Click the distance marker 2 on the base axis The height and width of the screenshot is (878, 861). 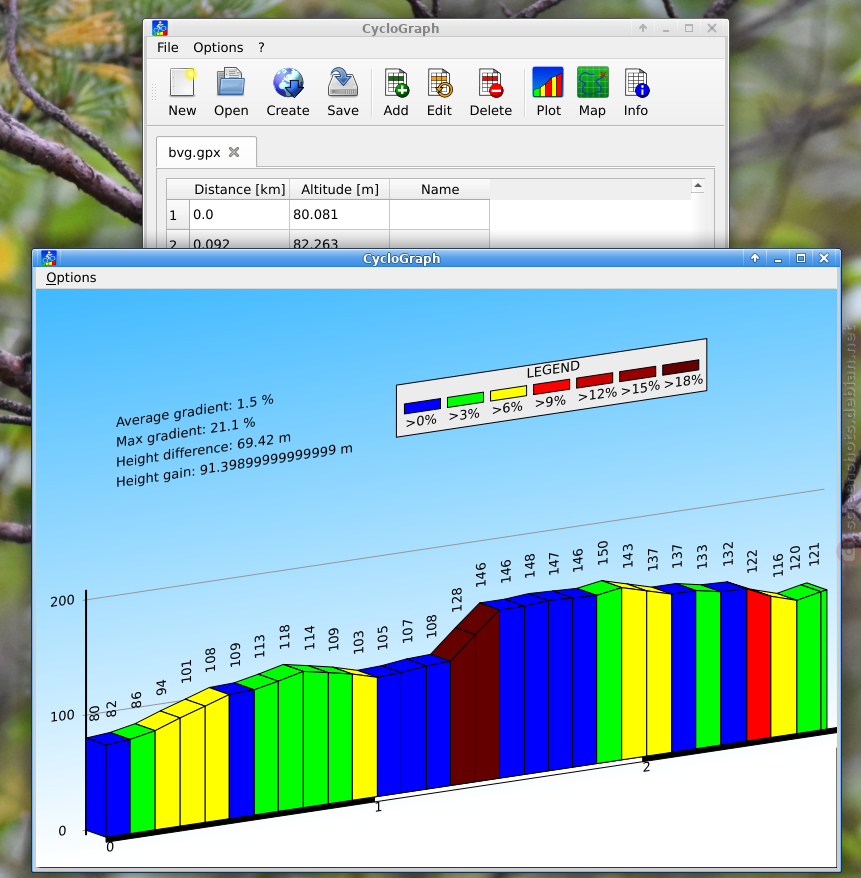point(646,767)
